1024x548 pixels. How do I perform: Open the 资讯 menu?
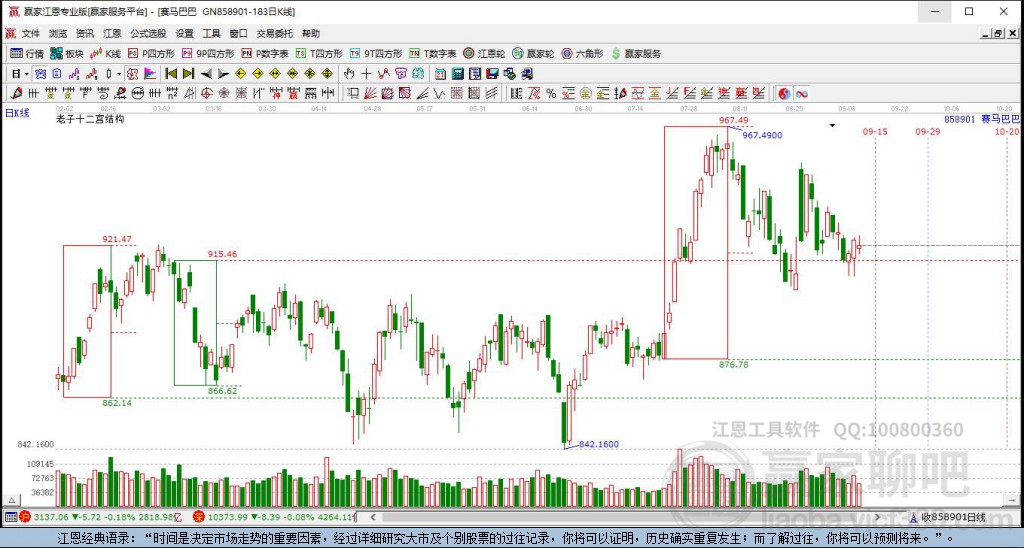(x=85, y=33)
